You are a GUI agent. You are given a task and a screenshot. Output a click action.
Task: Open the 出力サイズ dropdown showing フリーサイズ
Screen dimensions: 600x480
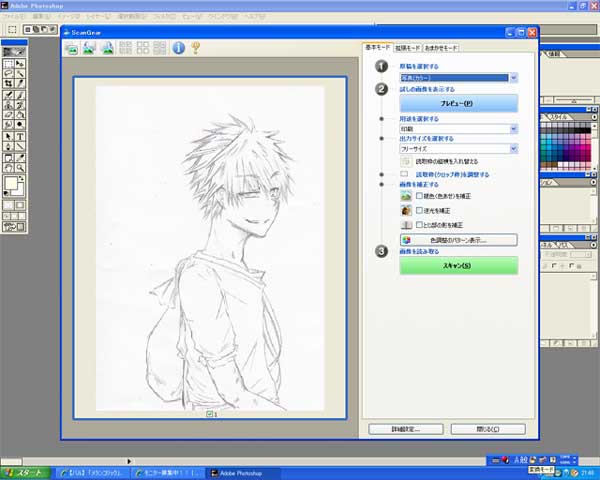point(458,149)
